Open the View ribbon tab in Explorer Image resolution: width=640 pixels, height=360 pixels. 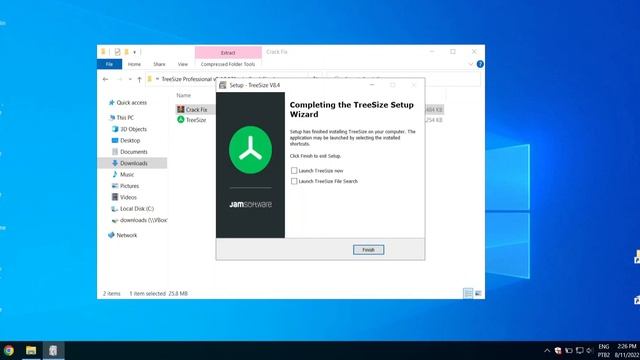click(183, 64)
